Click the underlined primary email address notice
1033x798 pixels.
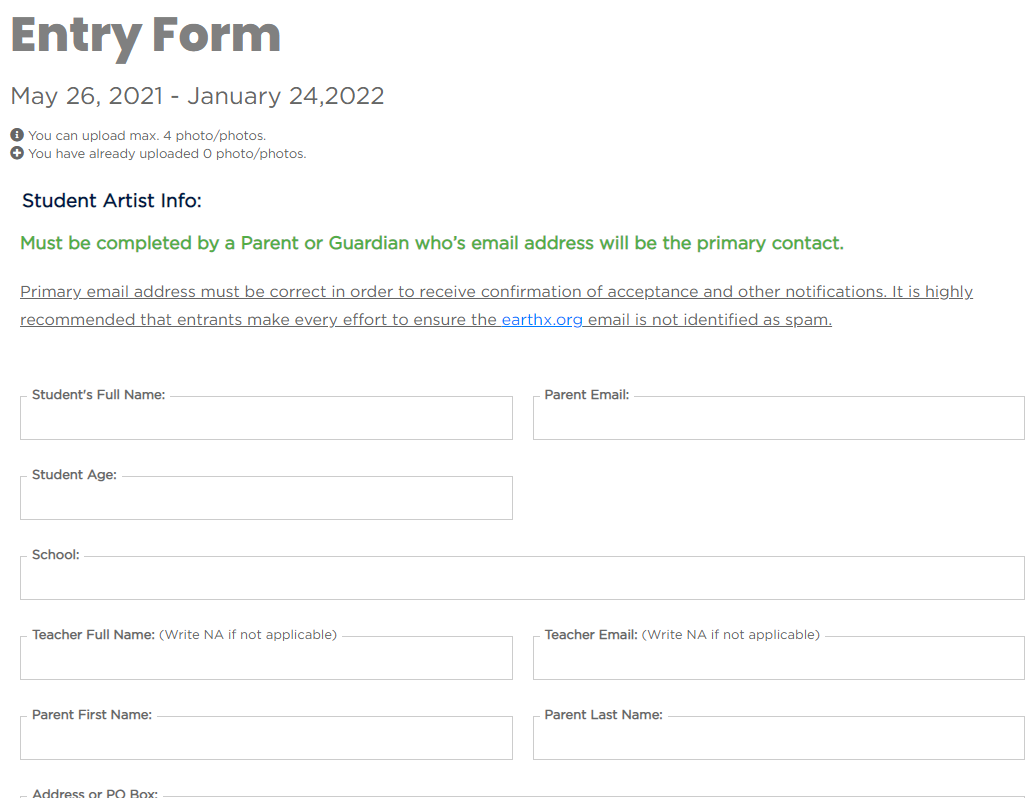496,292
